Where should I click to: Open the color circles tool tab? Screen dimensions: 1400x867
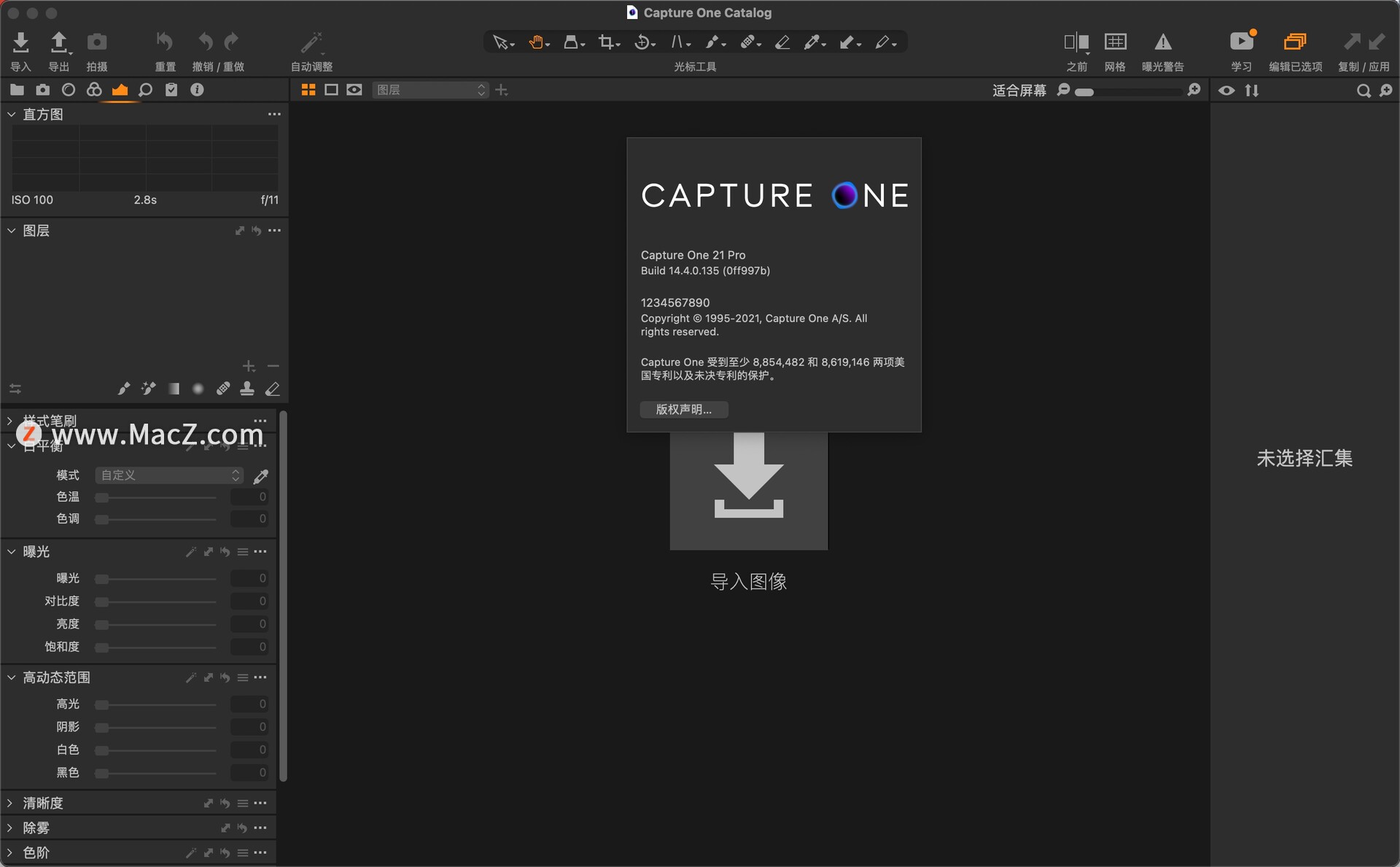click(x=94, y=90)
